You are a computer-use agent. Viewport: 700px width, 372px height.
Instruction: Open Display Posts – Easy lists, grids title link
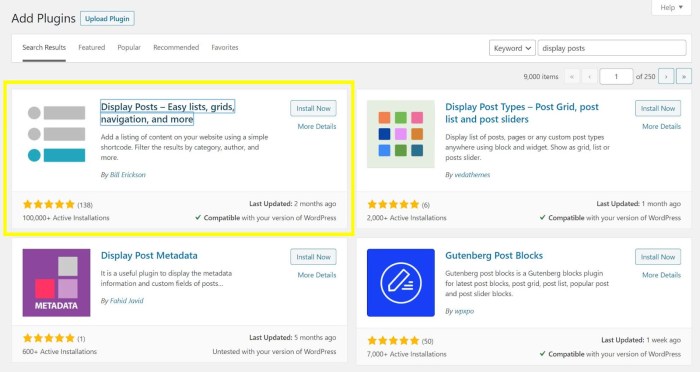pyautogui.click(x=167, y=113)
